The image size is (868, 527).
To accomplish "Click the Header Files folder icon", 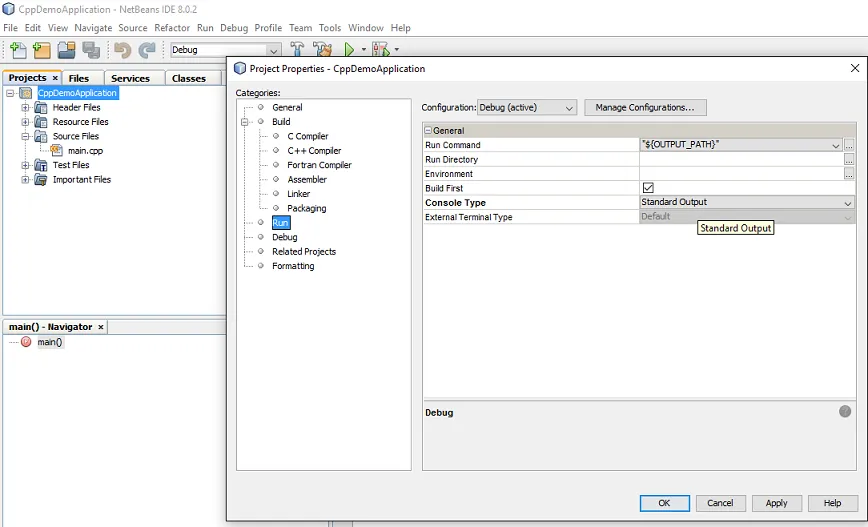I will tap(40, 107).
